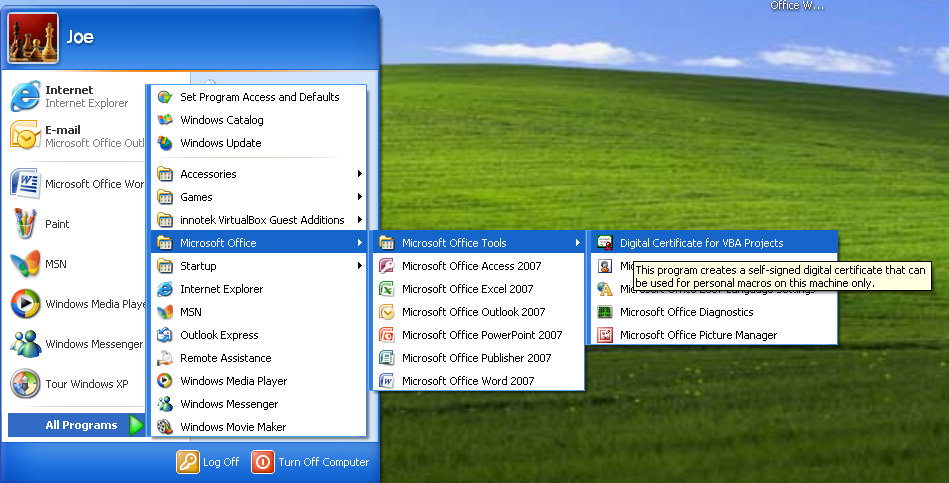The height and width of the screenshot is (483, 949).
Task: Choose MSN in All Programs list
Action: point(258,312)
